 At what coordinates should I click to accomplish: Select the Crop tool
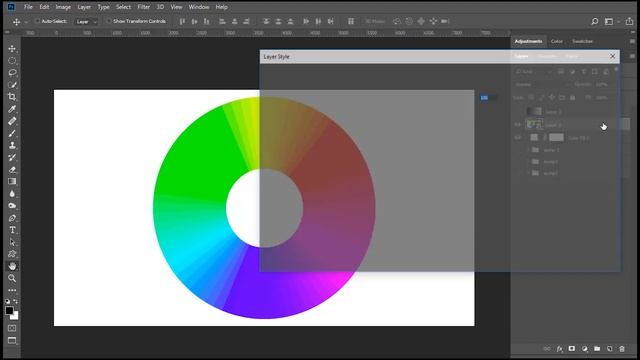12,97
